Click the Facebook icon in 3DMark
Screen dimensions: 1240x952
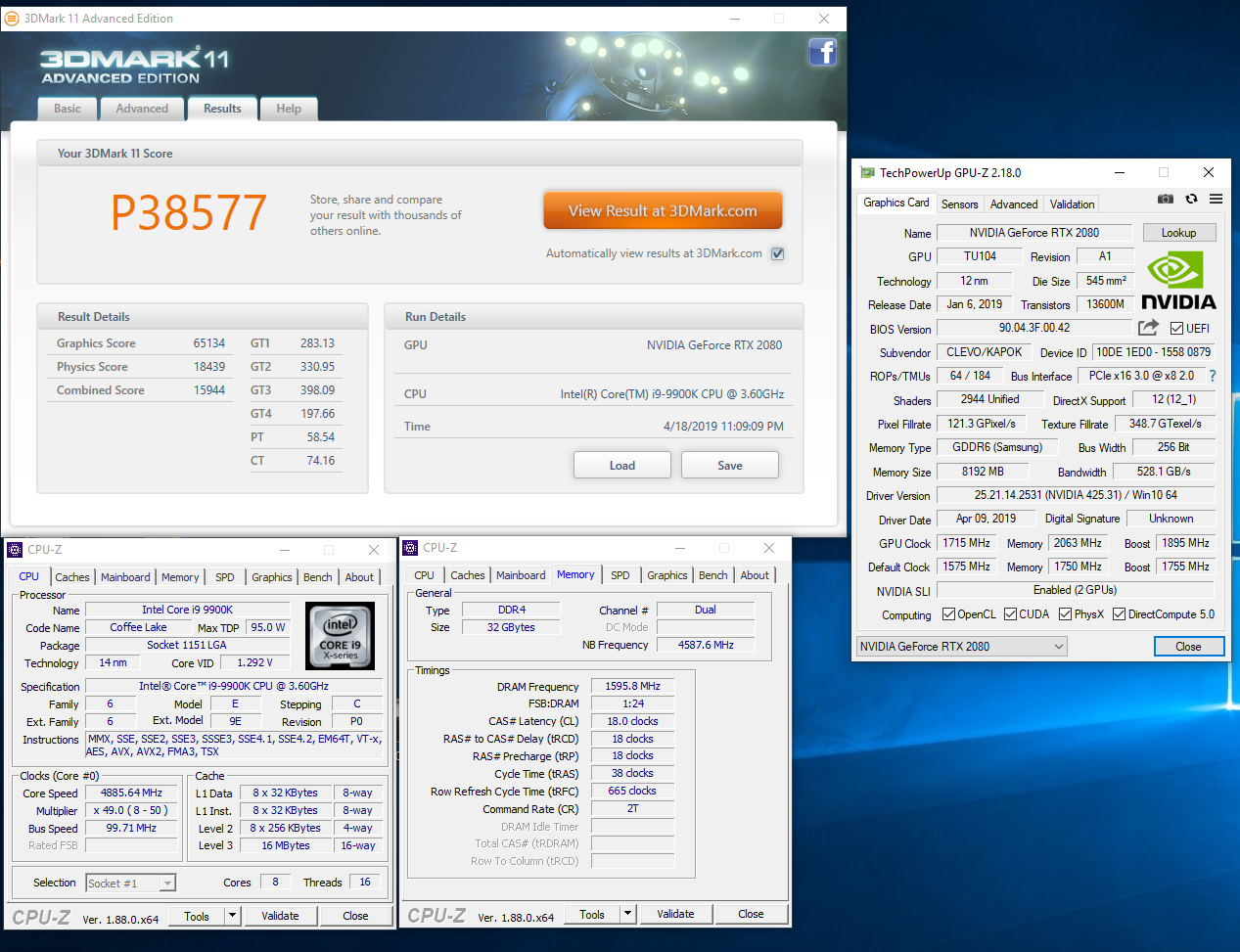pyautogui.click(x=822, y=52)
